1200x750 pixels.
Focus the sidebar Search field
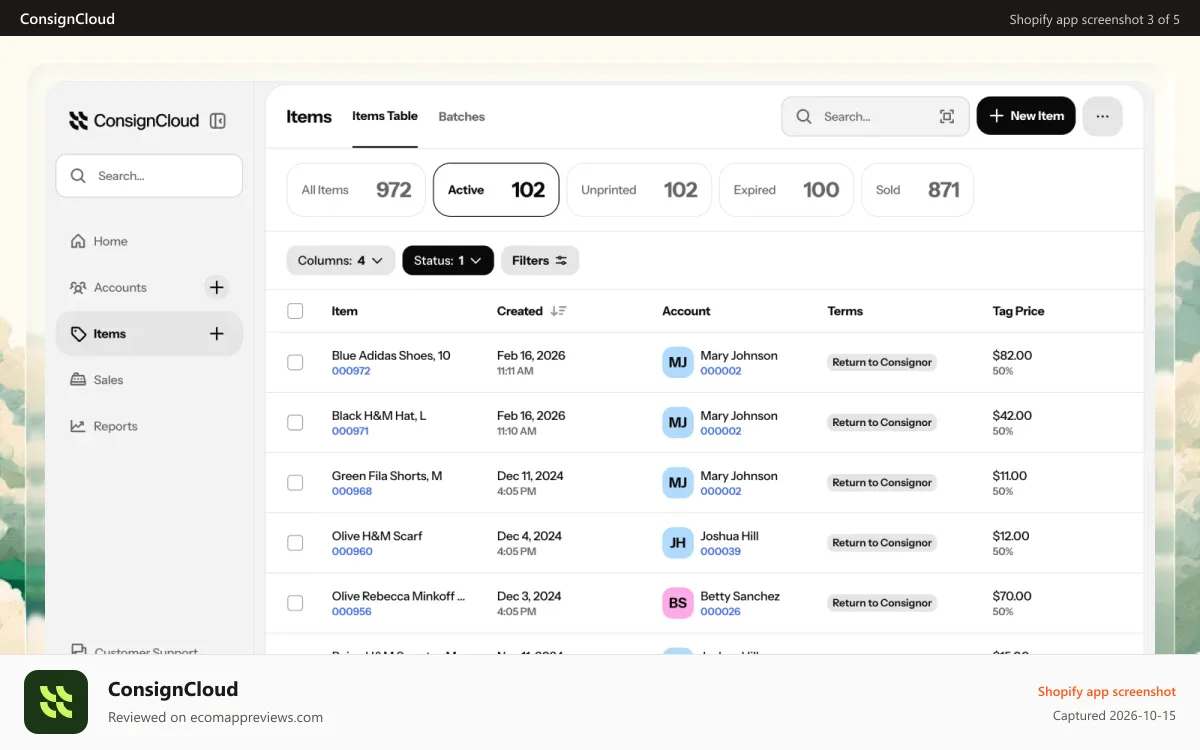point(149,176)
